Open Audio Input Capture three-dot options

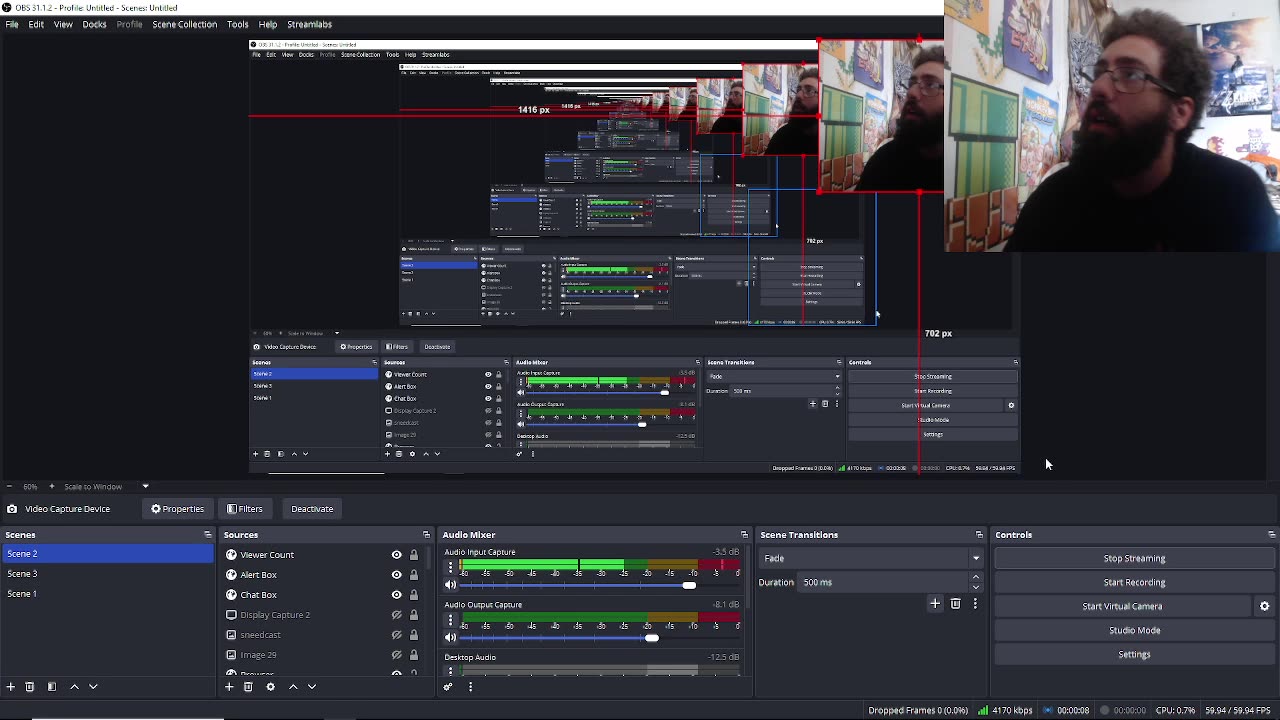pyautogui.click(x=450, y=567)
